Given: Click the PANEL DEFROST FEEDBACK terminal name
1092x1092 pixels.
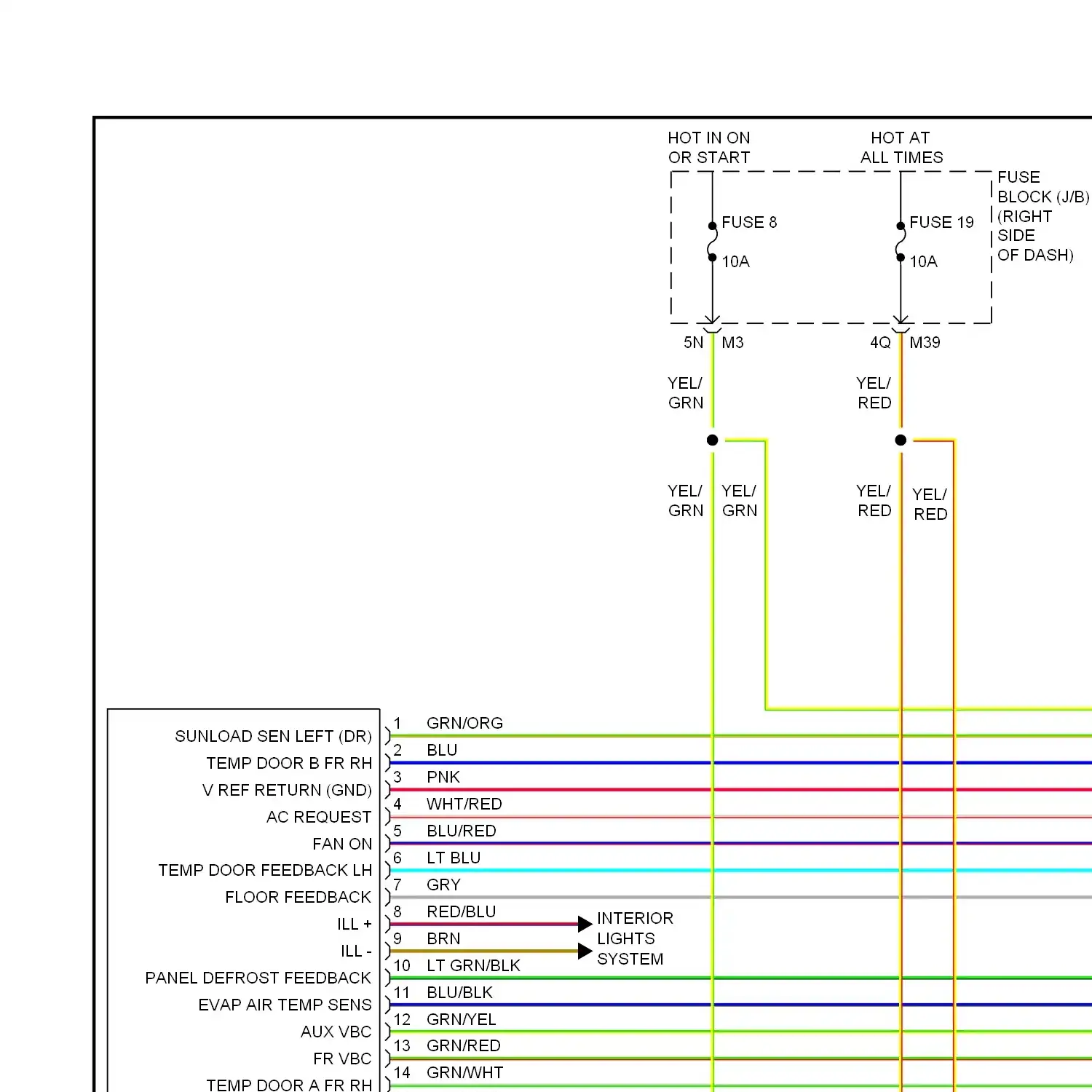Looking at the screenshot, I should (x=258, y=978).
